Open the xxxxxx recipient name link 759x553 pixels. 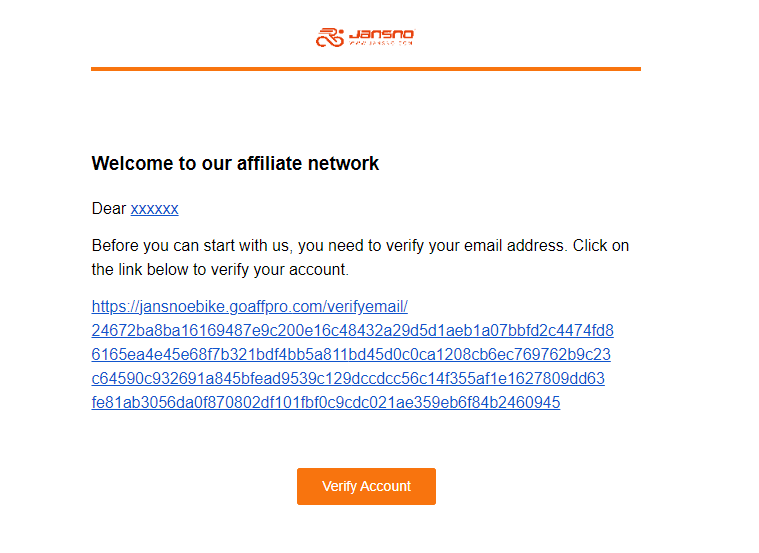[154, 209]
